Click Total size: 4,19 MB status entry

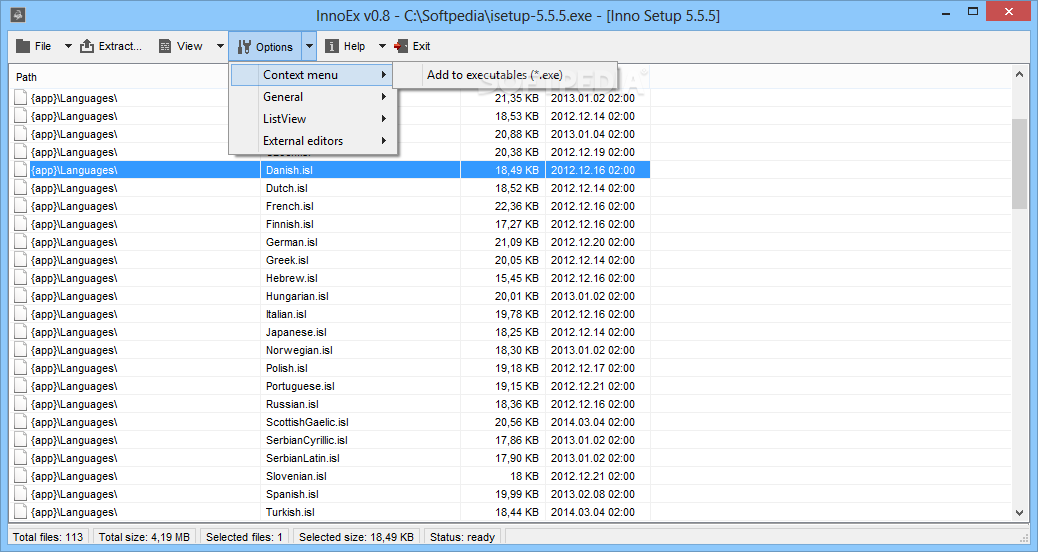pos(144,537)
